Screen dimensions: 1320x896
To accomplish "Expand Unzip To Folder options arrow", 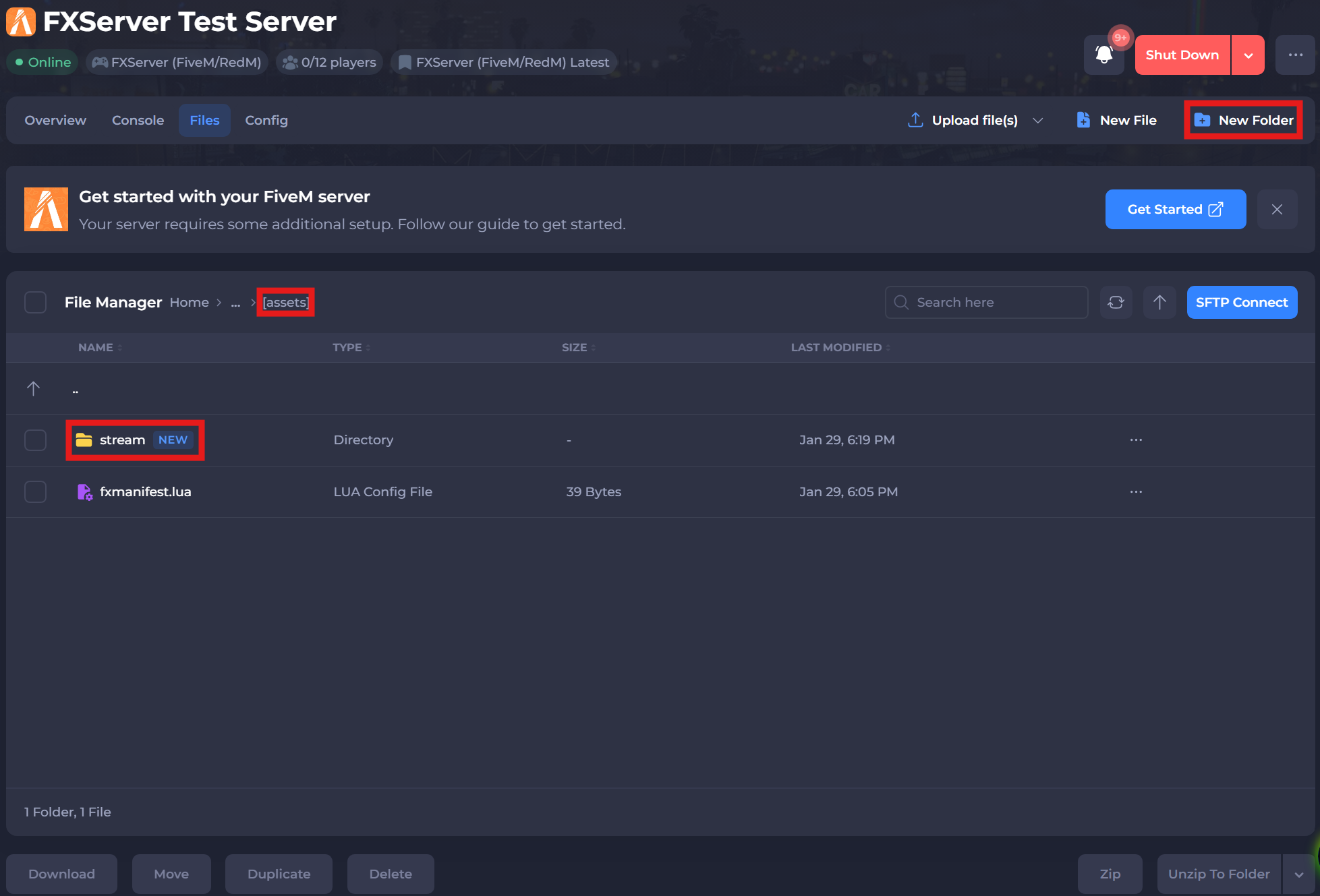I will click(x=1298, y=874).
